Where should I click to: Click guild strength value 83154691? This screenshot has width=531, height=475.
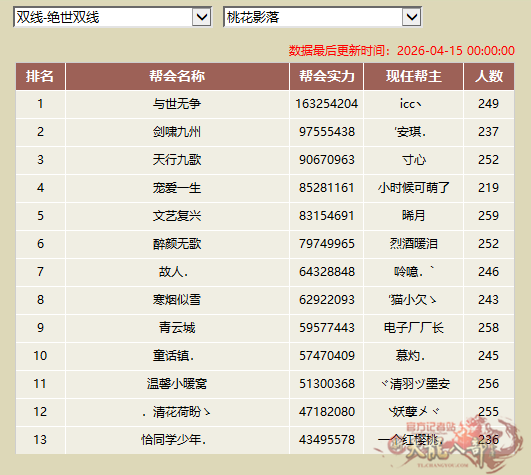point(326,216)
